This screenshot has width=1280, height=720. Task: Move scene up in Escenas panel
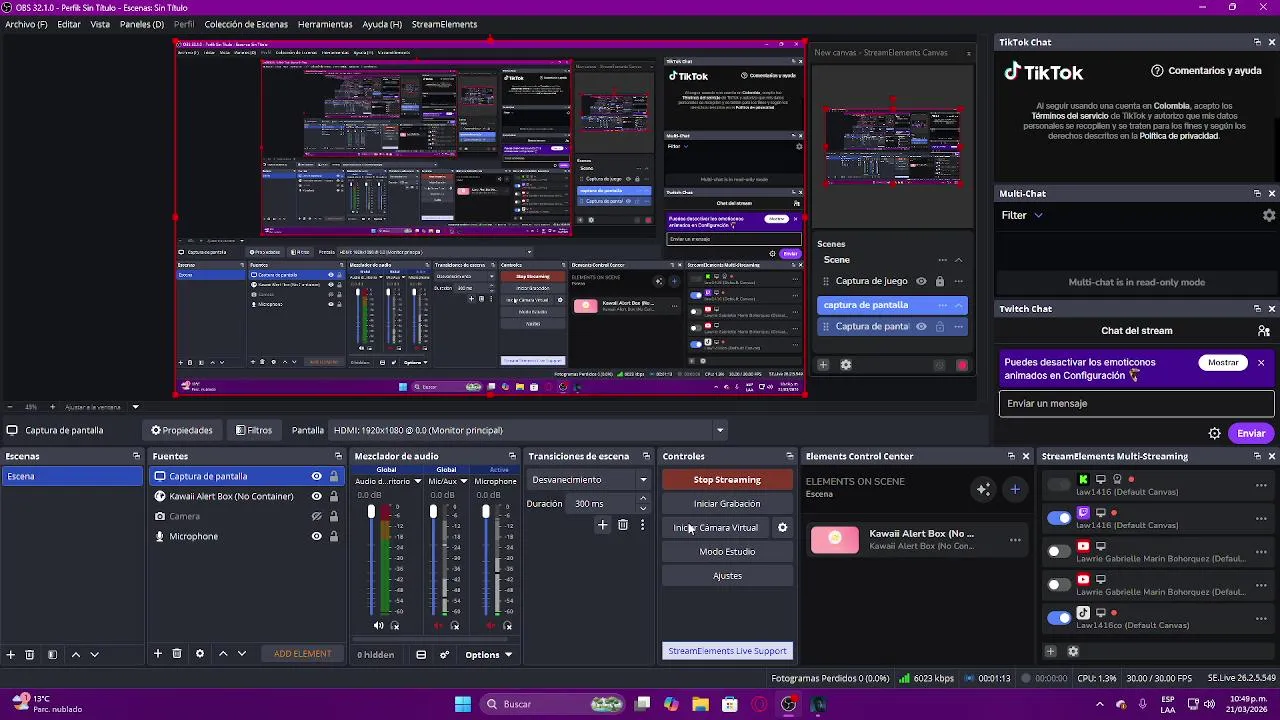tap(75, 654)
